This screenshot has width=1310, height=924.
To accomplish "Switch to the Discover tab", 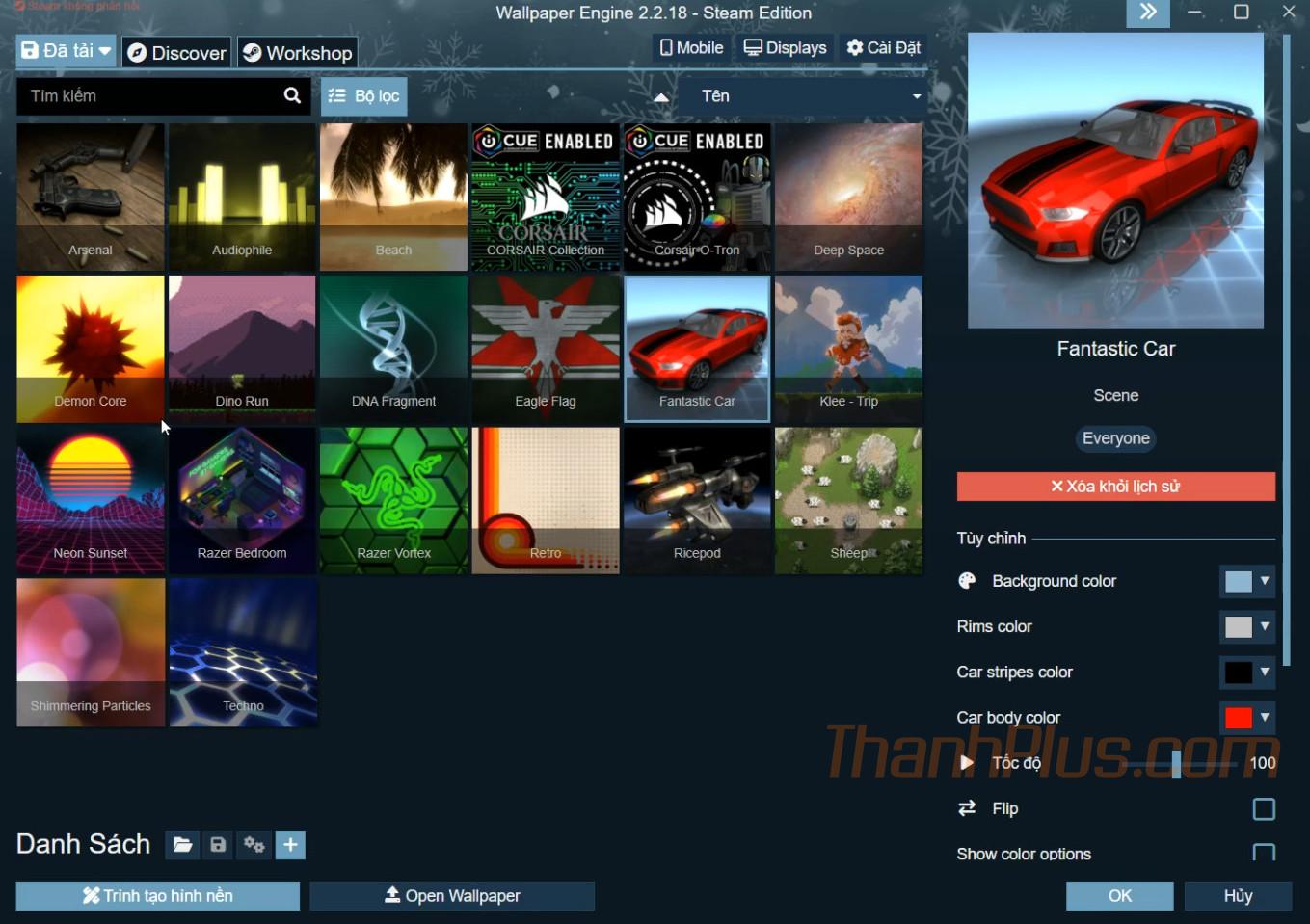I will coord(177,53).
